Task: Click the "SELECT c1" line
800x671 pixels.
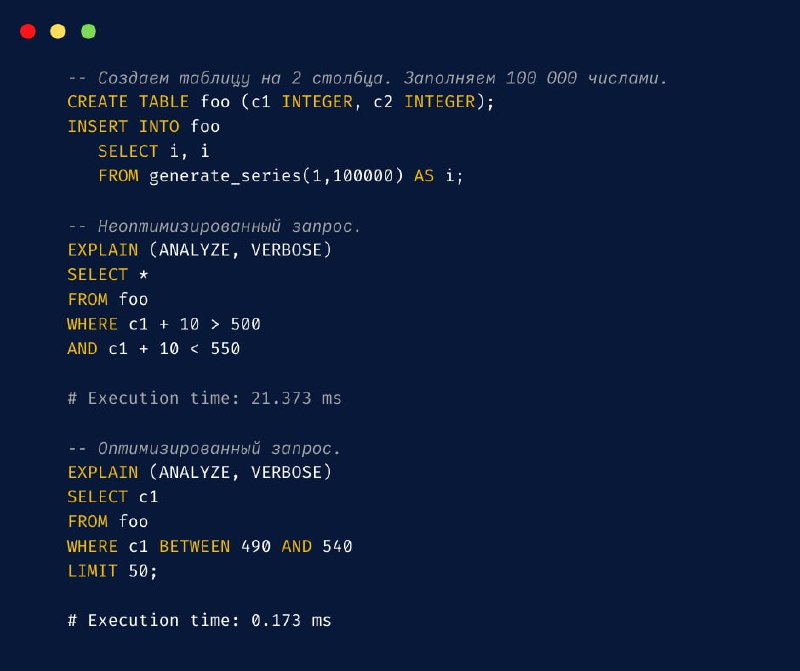Action: [112, 497]
